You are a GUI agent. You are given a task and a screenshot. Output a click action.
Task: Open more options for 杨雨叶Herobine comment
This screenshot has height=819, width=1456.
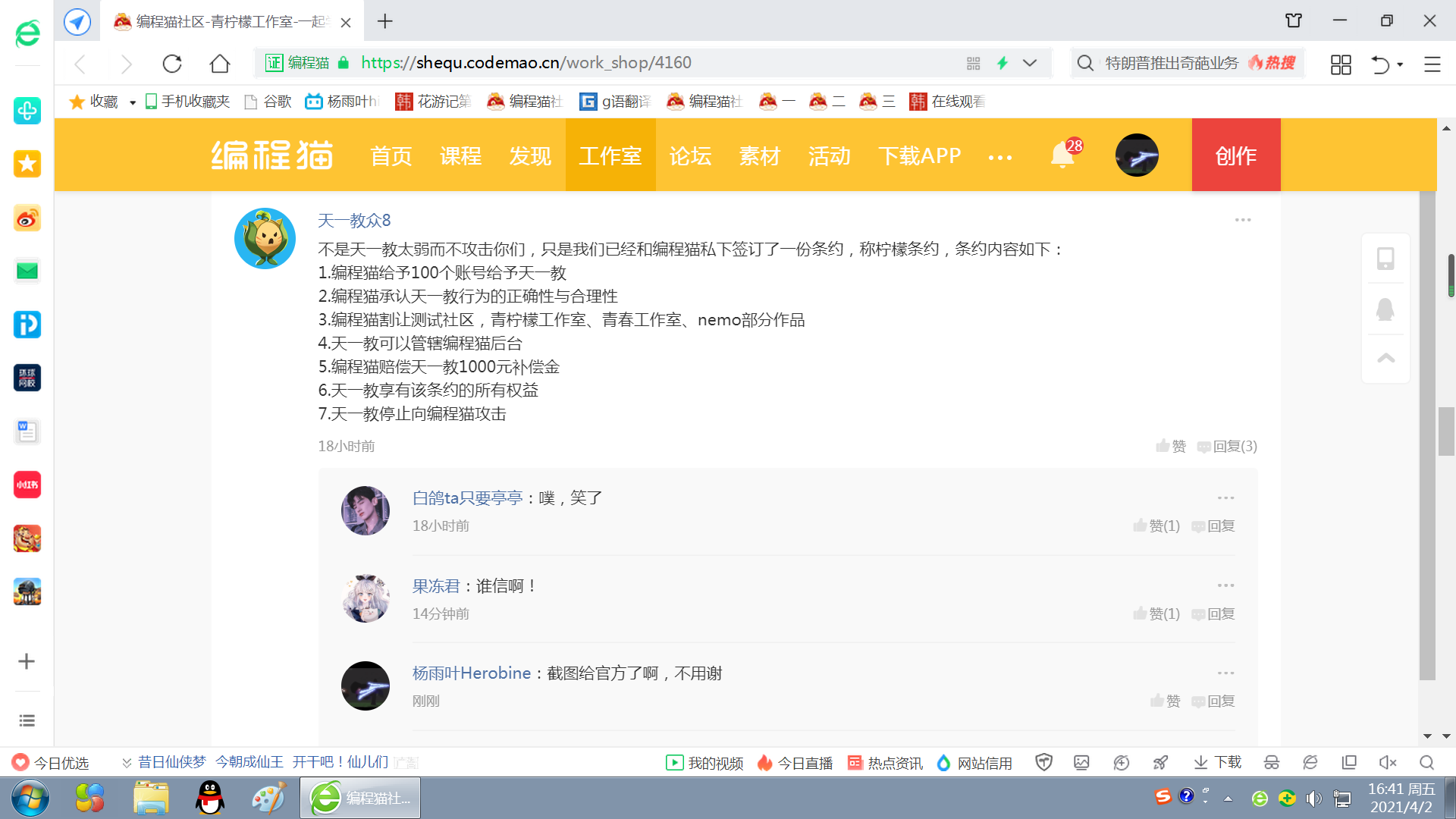point(1226,673)
